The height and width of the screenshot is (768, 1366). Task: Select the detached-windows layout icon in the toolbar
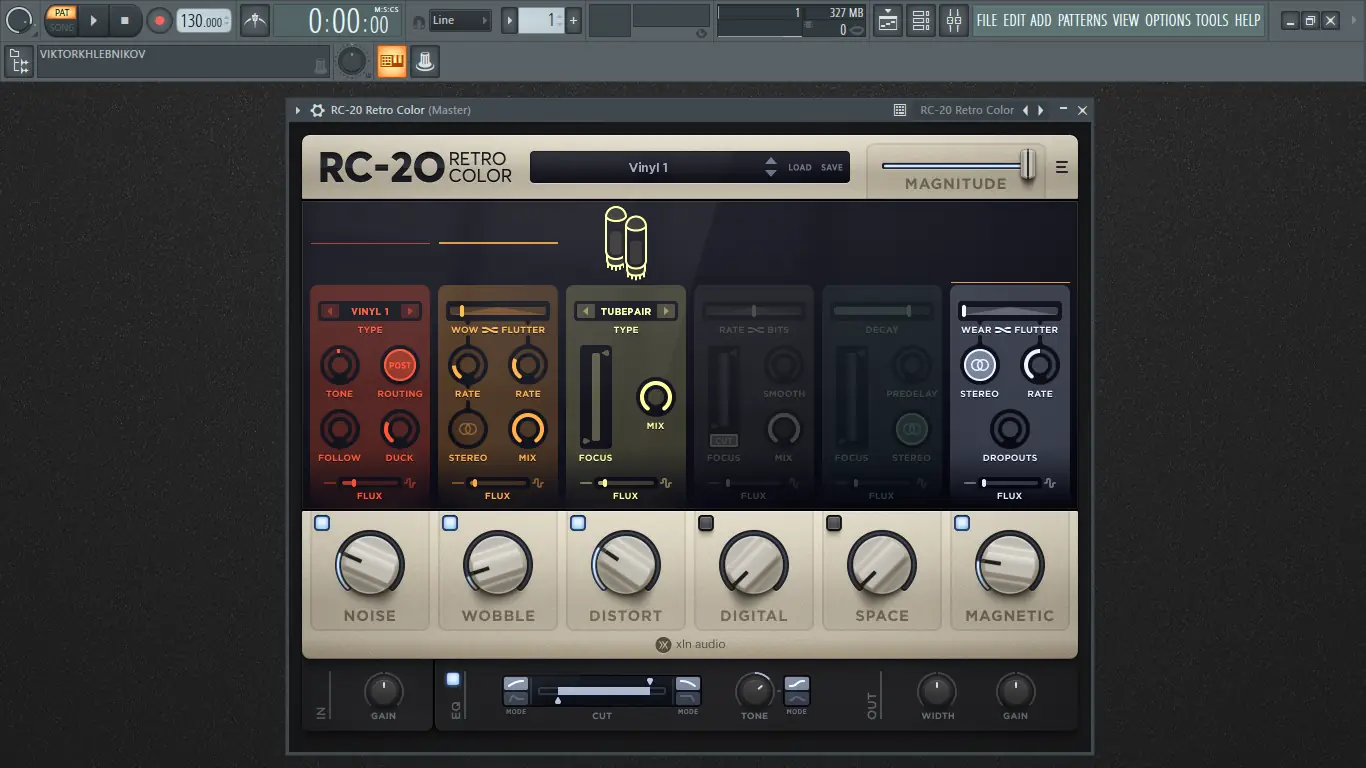pyautogui.click(x=887, y=20)
